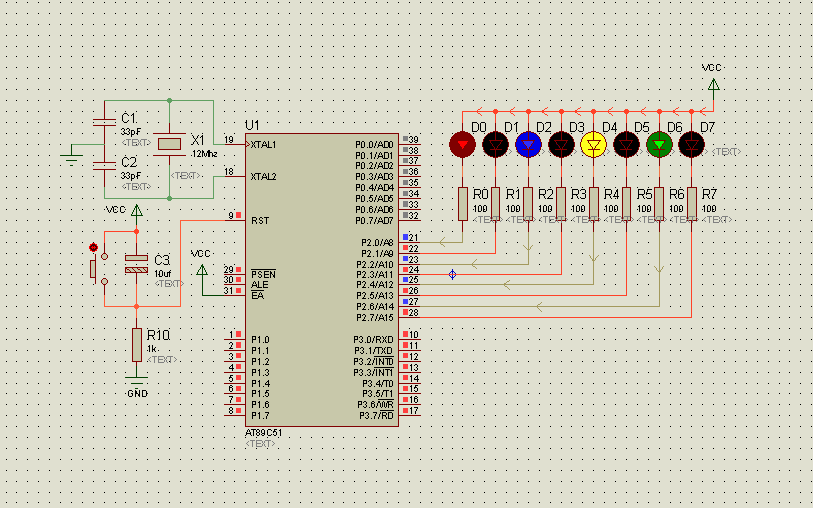Click the 12Mhz crystal value text
Image resolution: width=813 pixels, height=508 pixels.
point(204,154)
